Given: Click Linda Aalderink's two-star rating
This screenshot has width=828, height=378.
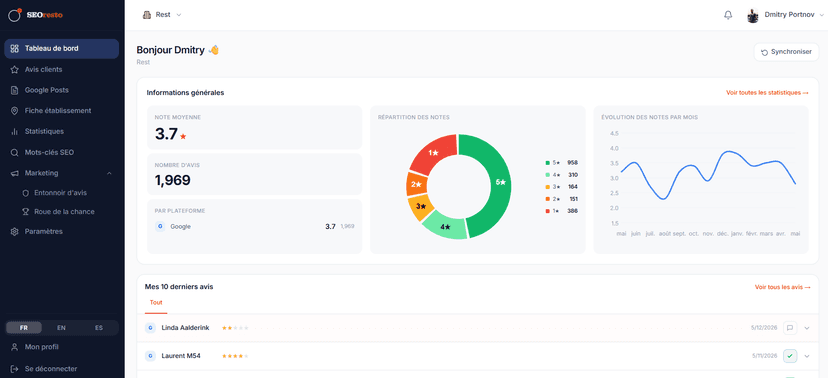Looking at the screenshot, I should (235, 328).
